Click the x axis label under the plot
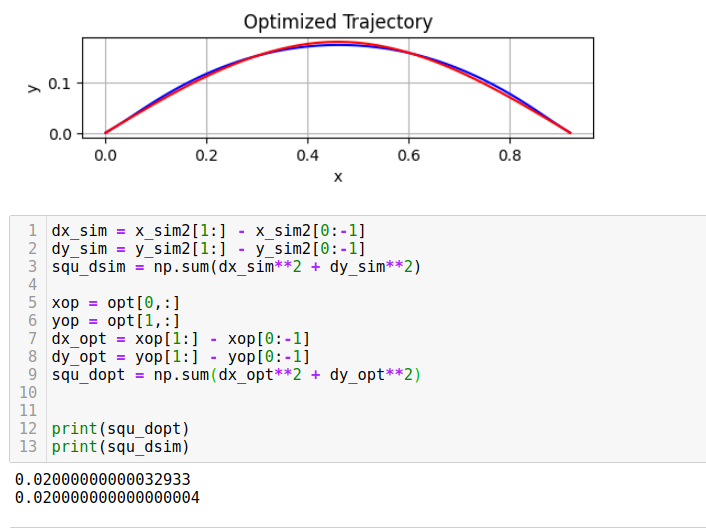Screen dimensions: 706x528 (x=338, y=177)
